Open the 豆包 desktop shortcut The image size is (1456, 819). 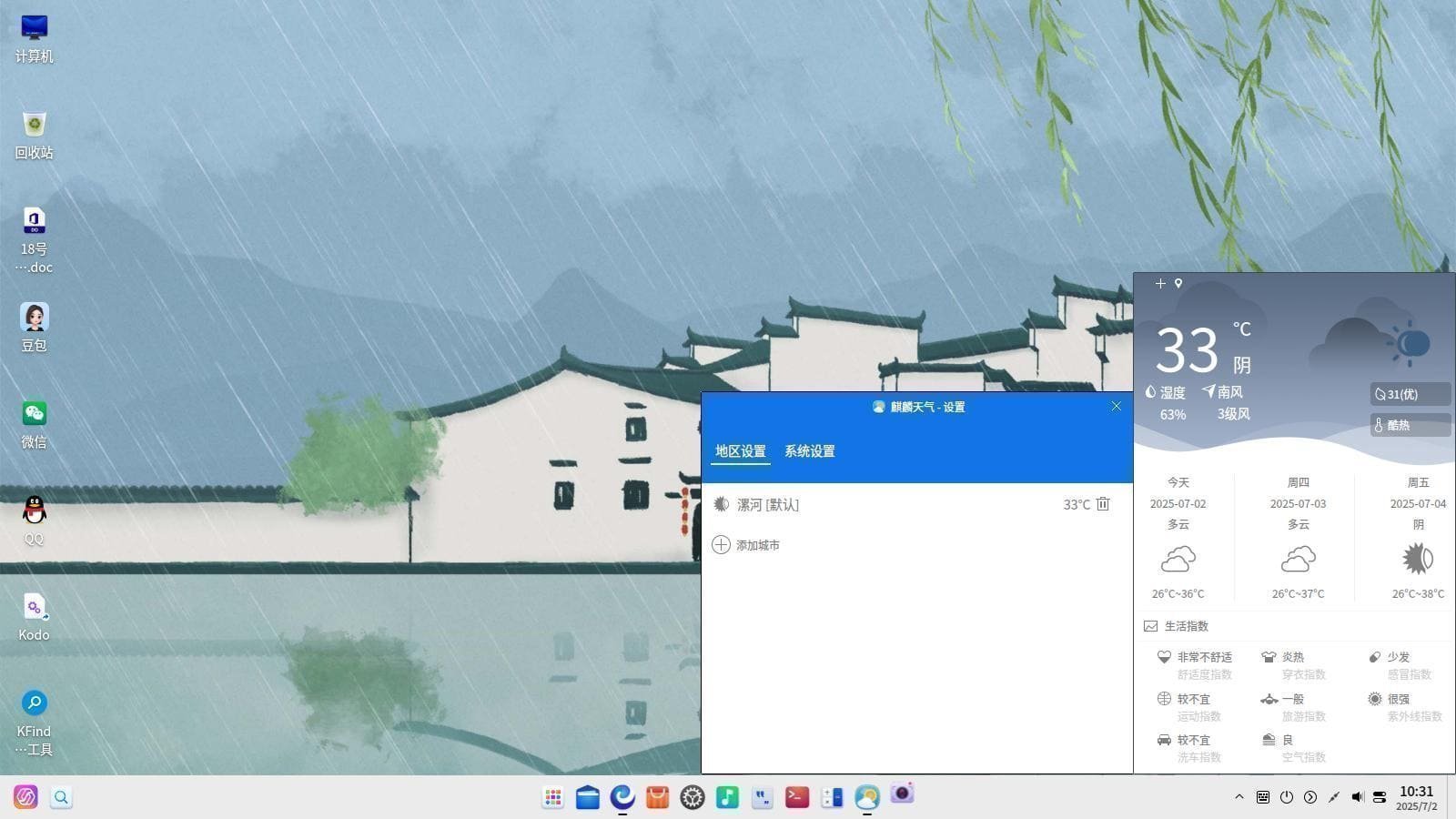pos(34,328)
